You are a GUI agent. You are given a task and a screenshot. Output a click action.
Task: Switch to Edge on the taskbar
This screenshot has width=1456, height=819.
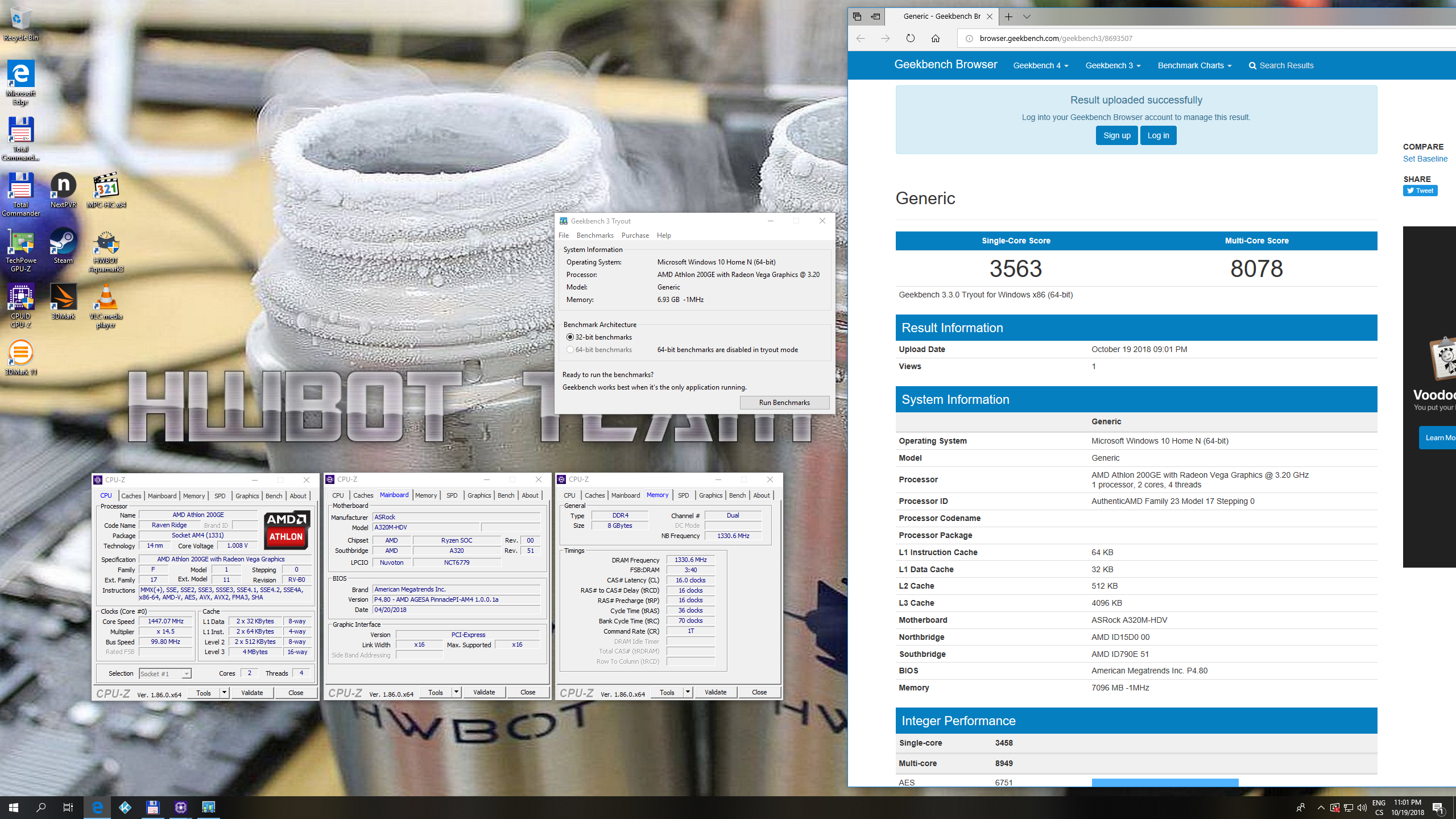click(x=97, y=807)
